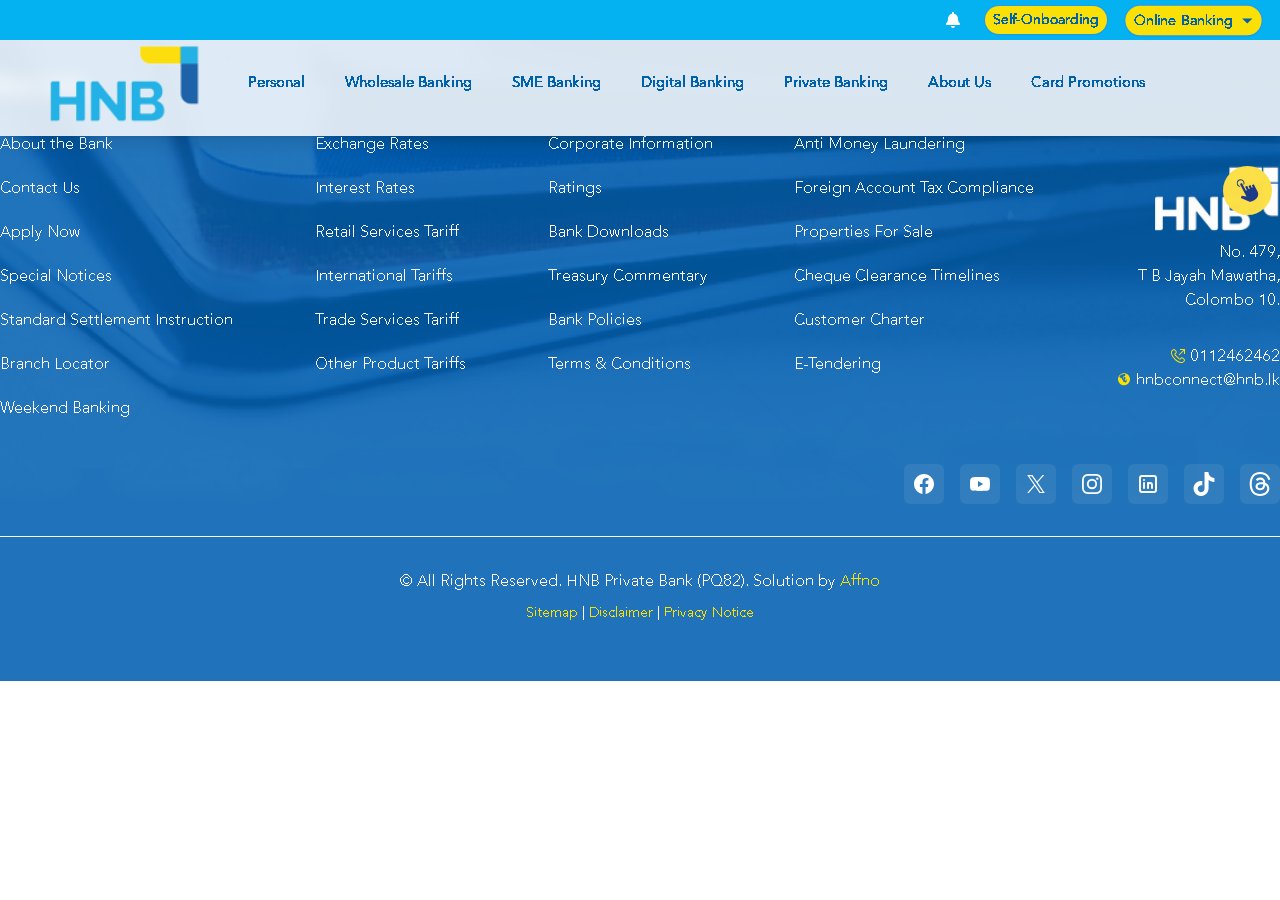This screenshot has height=900, width=1280.
Task: Click phone number 0112462462
Action: [1235, 356]
